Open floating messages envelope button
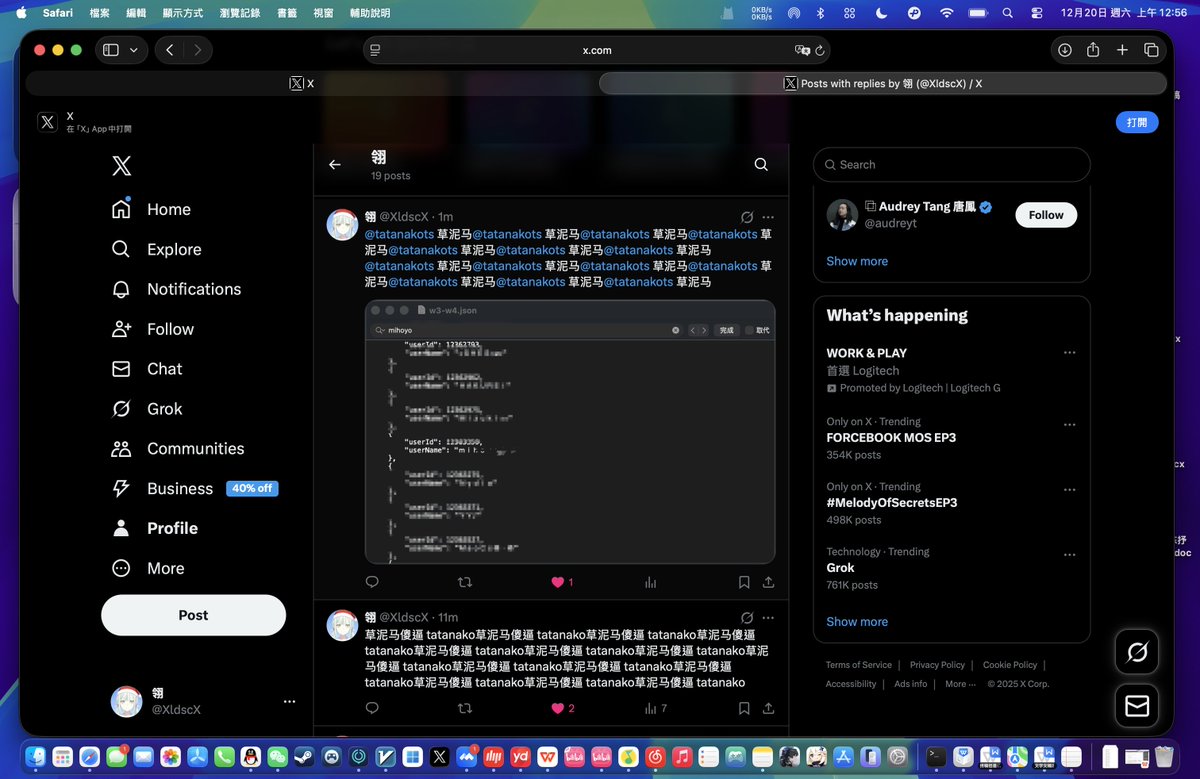Image resolution: width=1200 pixels, height=779 pixels. 1137,706
